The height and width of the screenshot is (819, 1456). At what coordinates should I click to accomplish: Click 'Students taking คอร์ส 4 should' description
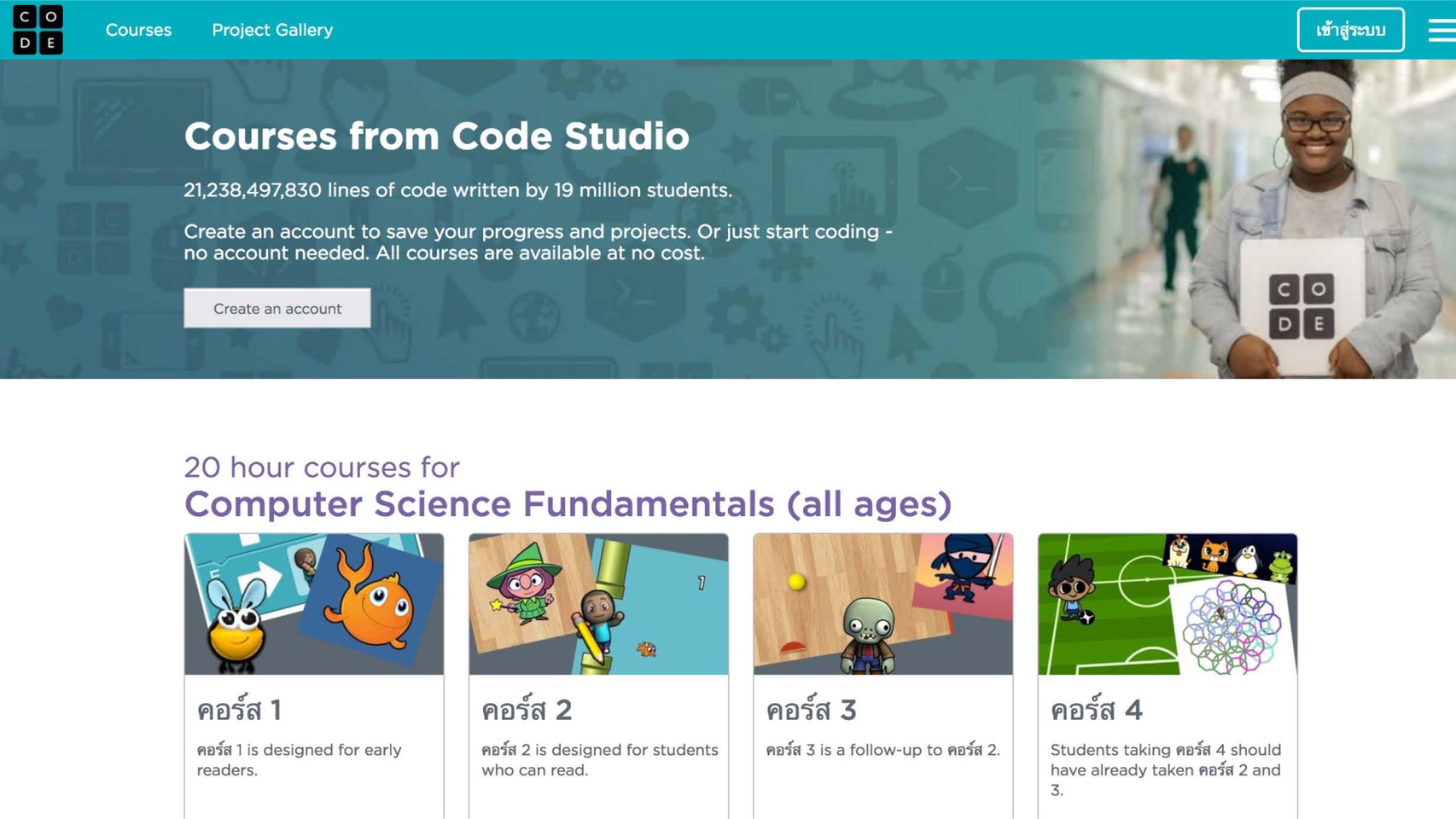coord(1166,770)
